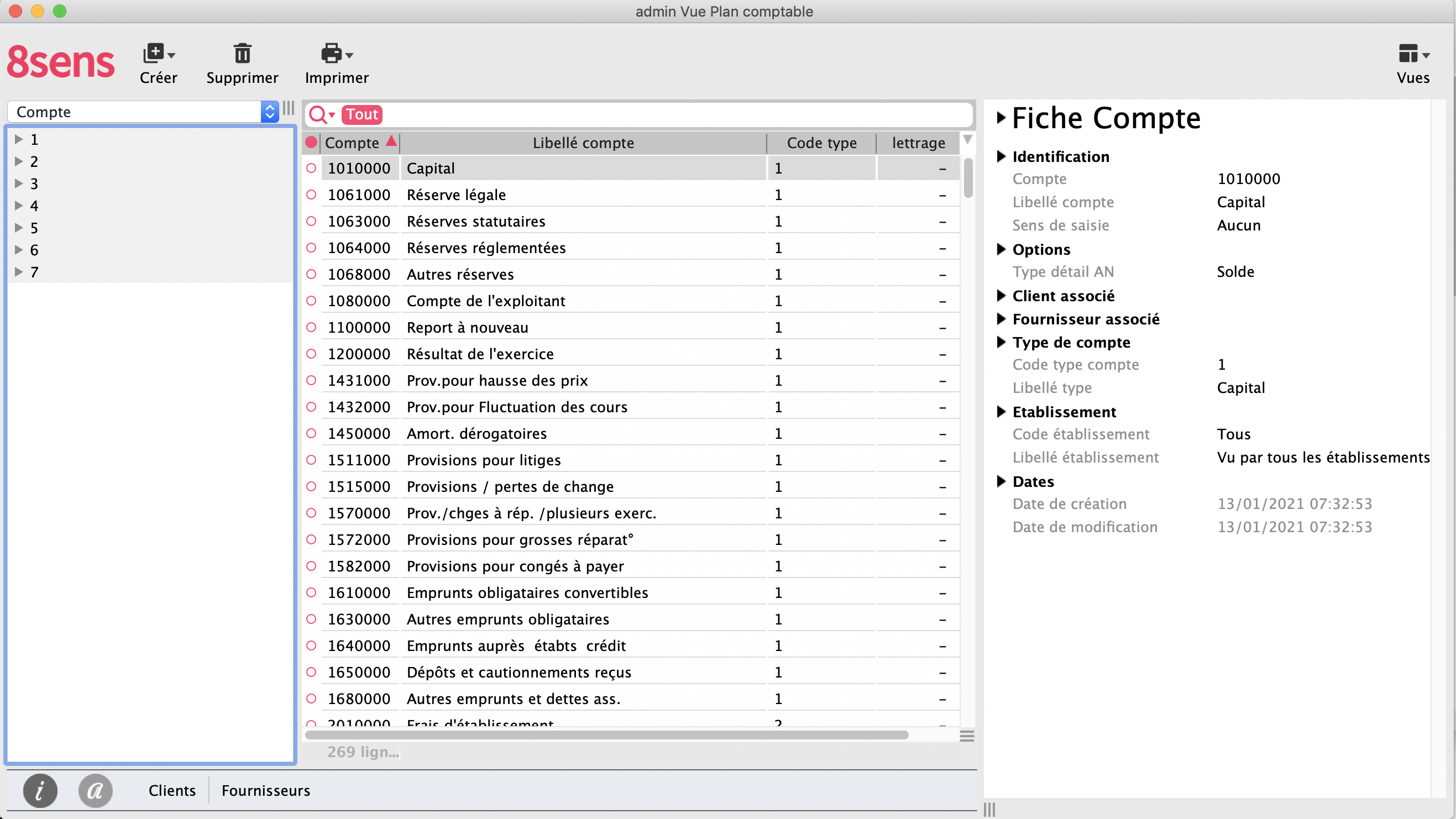
Task: Click the Code établissement value Tous
Action: tap(1233, 434)
